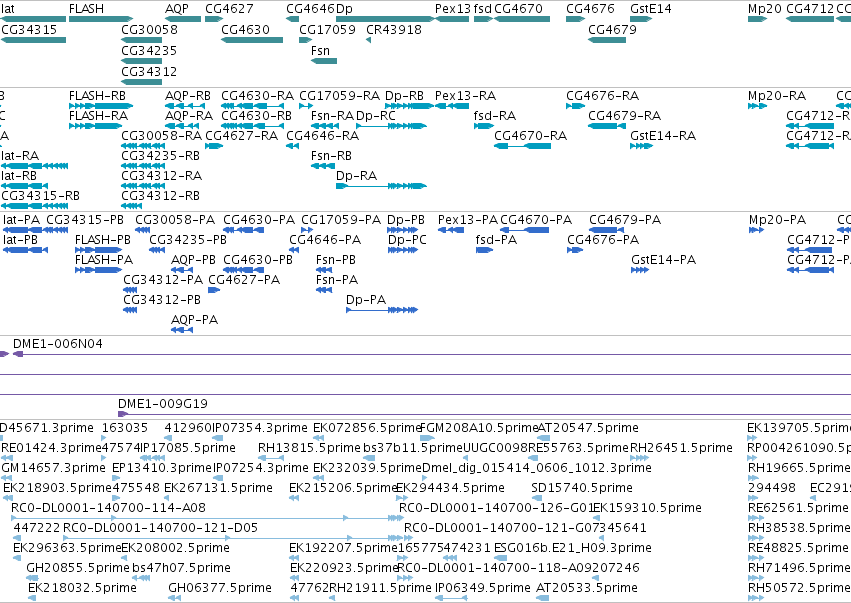Select the Mp20-RA transcript

coord(757,106)
